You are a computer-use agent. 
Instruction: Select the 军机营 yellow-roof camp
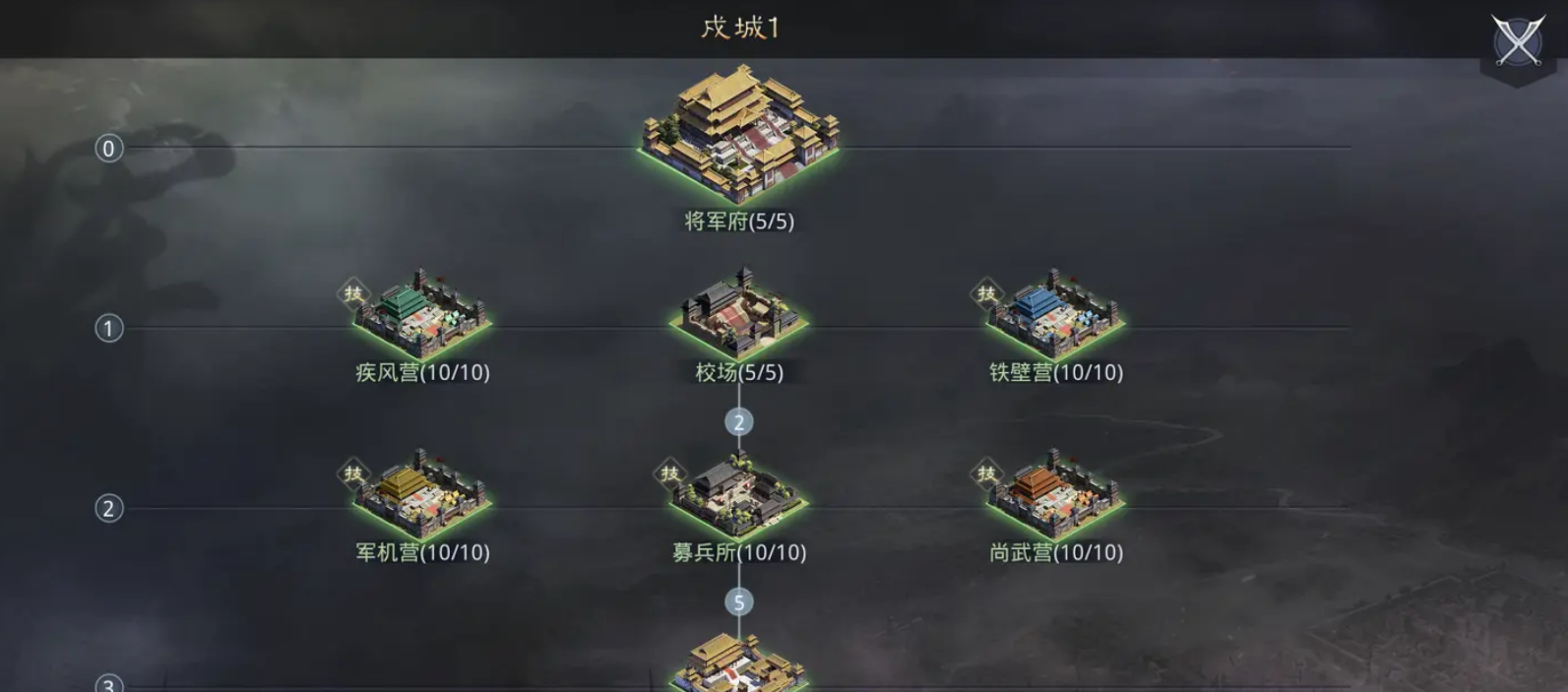click(422, 492)
